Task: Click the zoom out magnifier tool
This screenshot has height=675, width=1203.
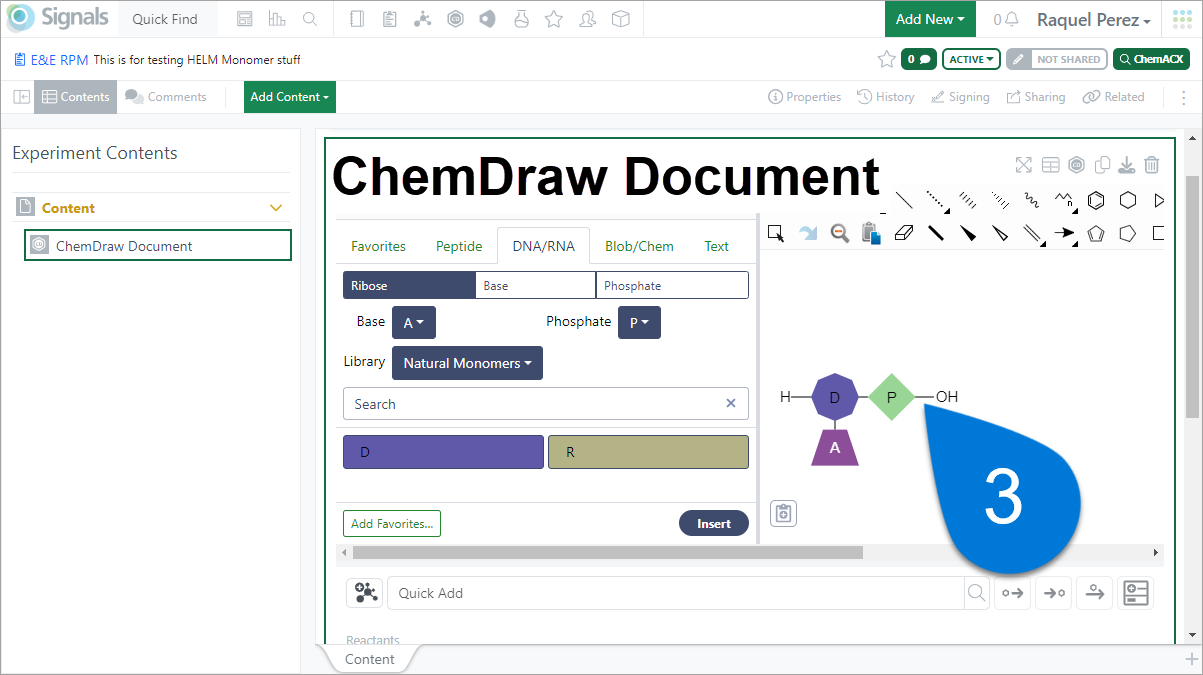Action: click(x=839, y=233)
